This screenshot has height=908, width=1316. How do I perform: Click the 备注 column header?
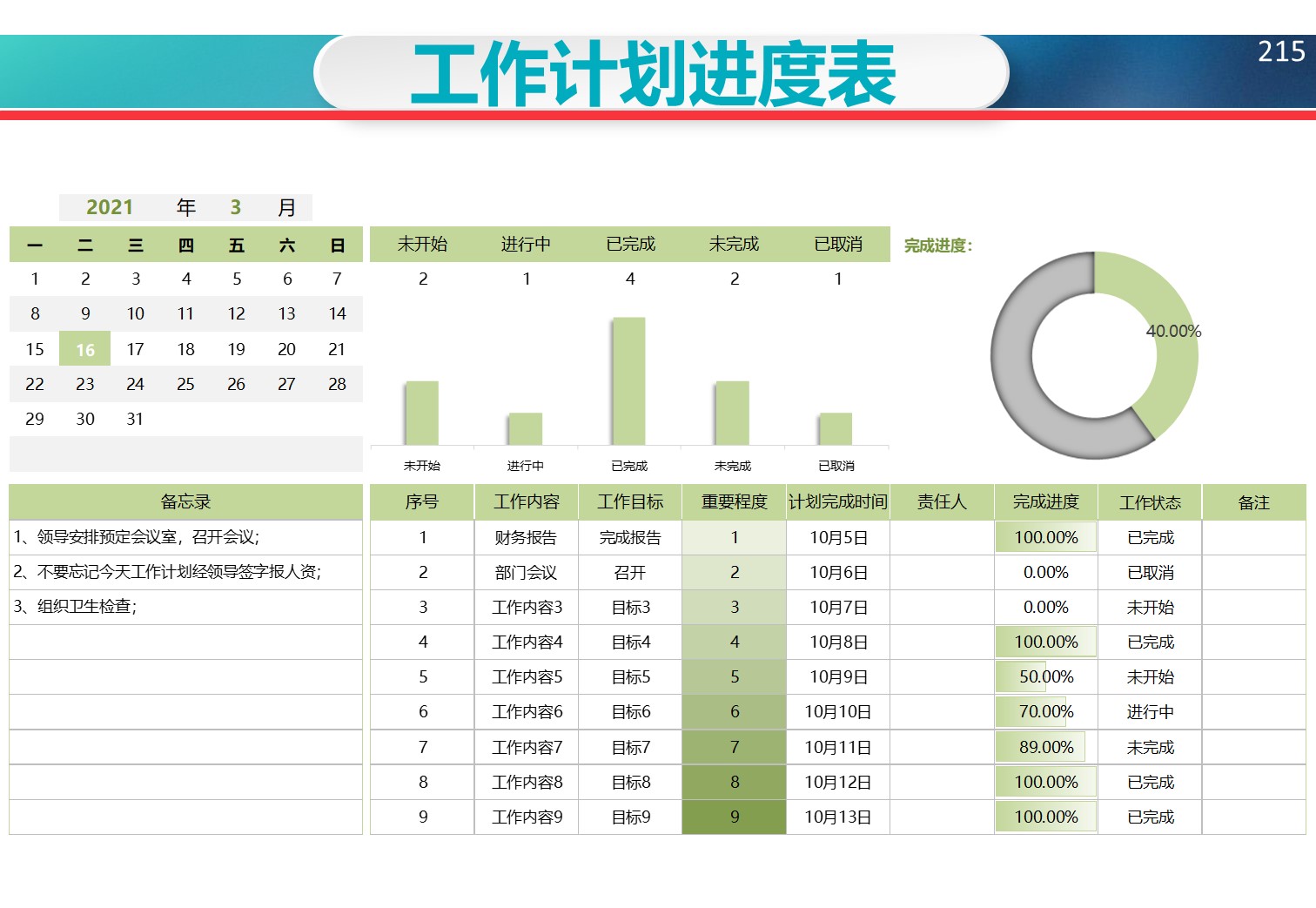pos(1254,502)
